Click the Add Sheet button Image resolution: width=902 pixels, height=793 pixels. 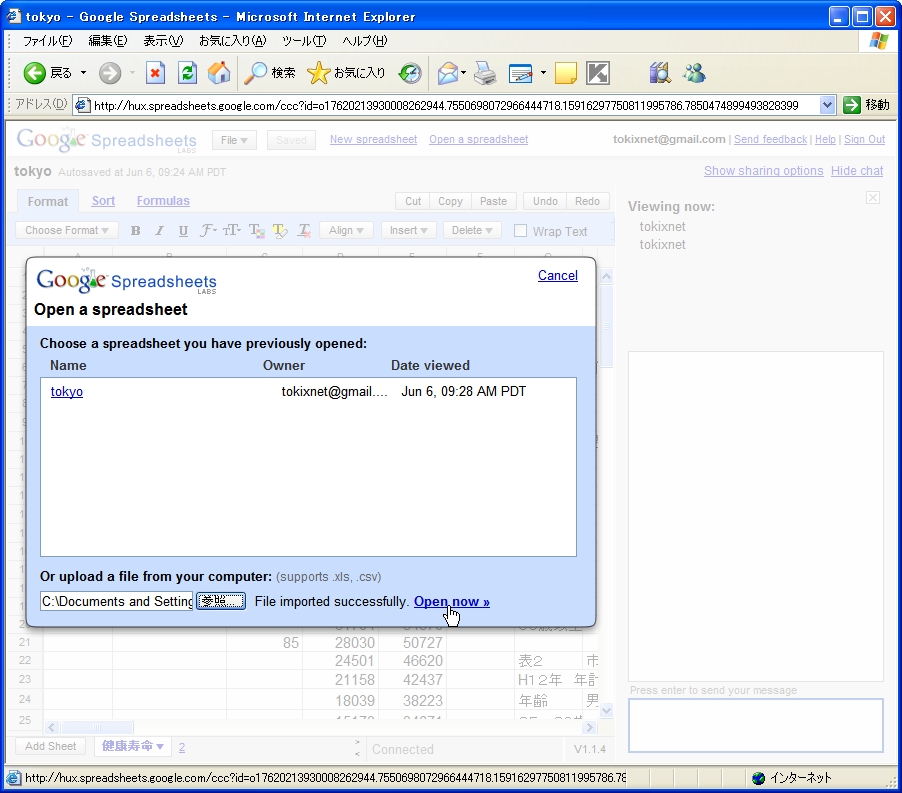pos(51,746)
